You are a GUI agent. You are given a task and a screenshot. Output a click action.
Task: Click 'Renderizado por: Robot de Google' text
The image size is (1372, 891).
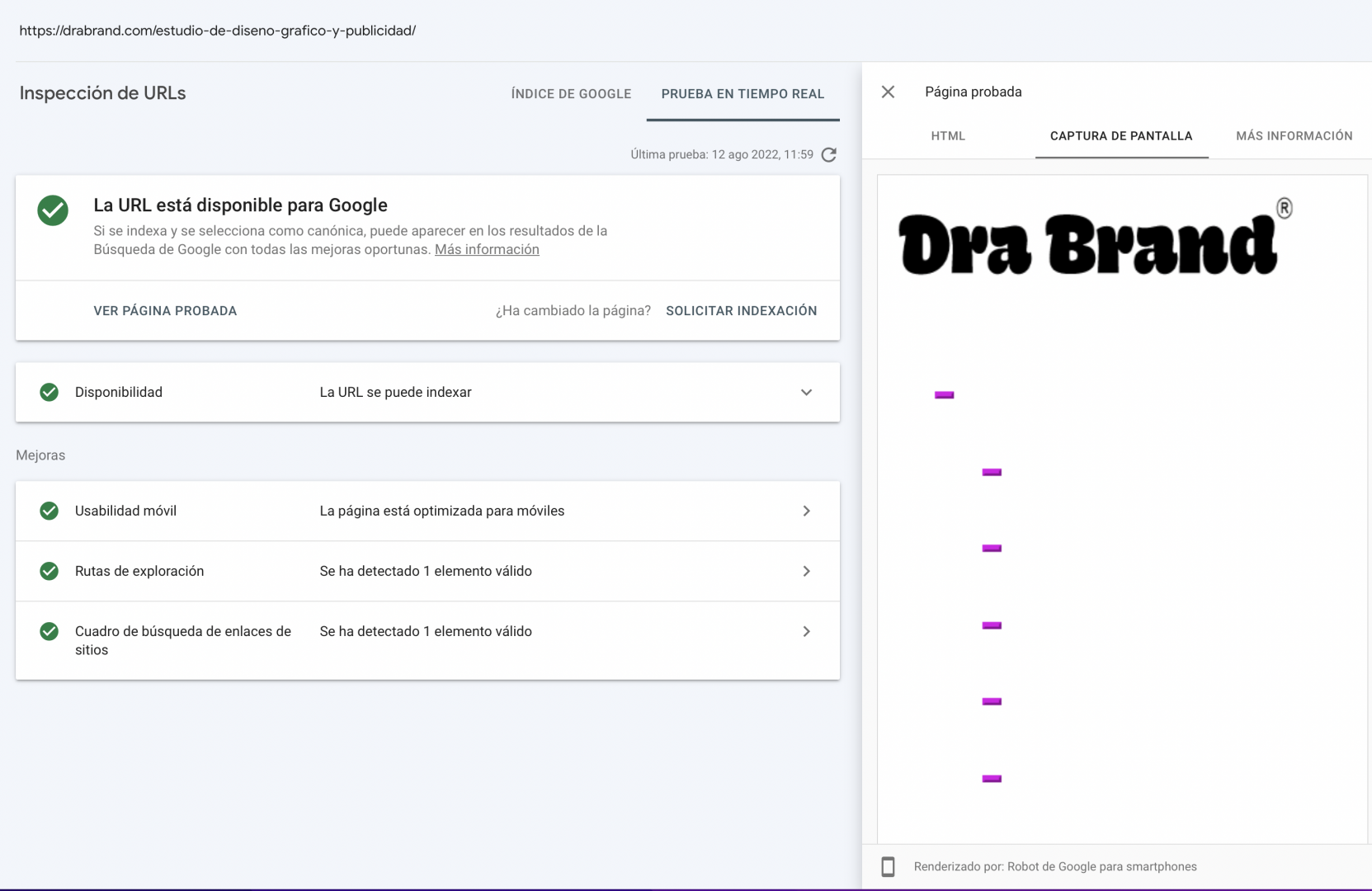(x=1054, y=866)
